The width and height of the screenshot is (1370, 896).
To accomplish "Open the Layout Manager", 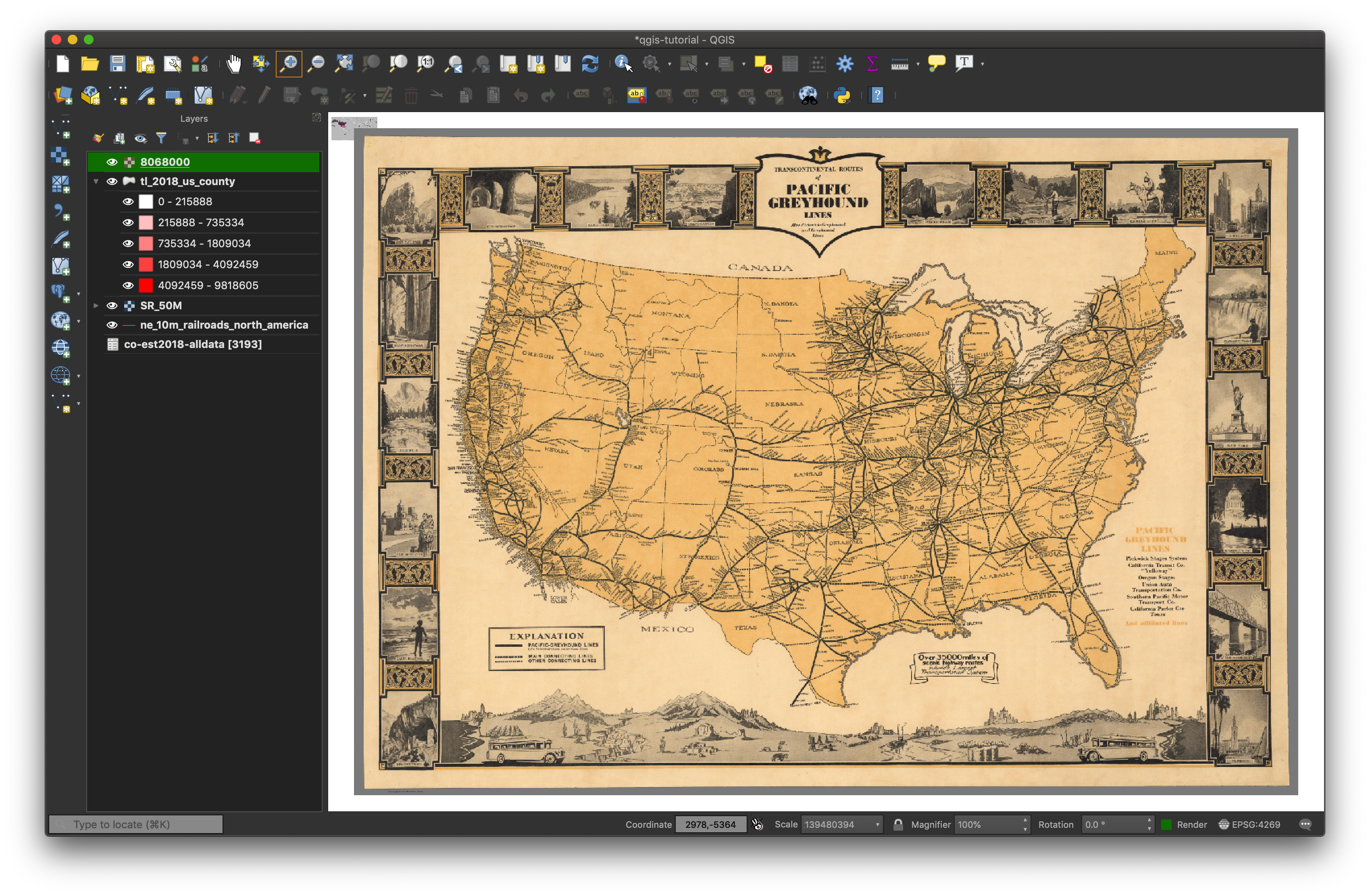I will 173,63.
